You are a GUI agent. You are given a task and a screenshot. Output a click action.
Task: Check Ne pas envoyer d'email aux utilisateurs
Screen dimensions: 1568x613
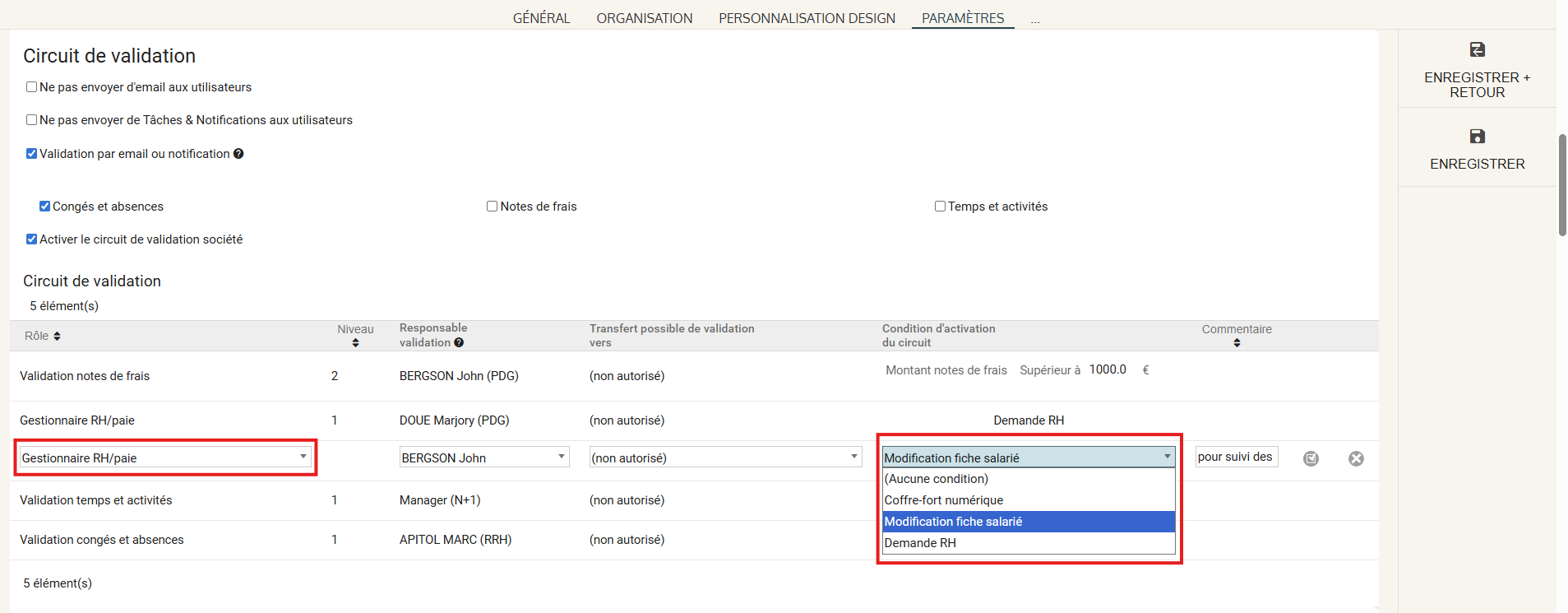pyautogui.click(x=32, y=87)
